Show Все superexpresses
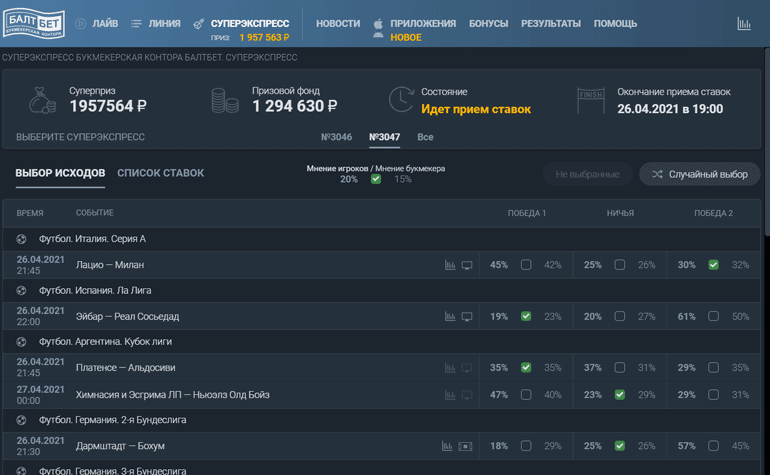 coord(425,137)
